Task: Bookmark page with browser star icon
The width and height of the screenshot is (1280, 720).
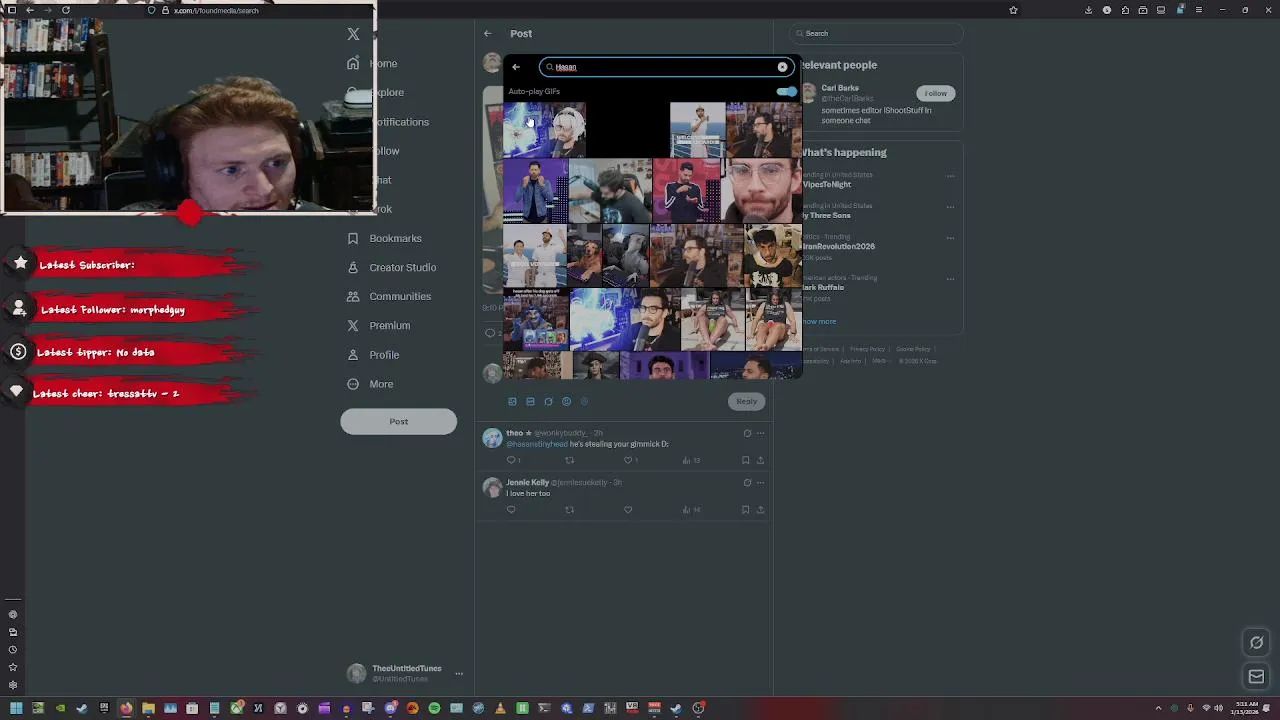Action: [x=1013, y=10]
